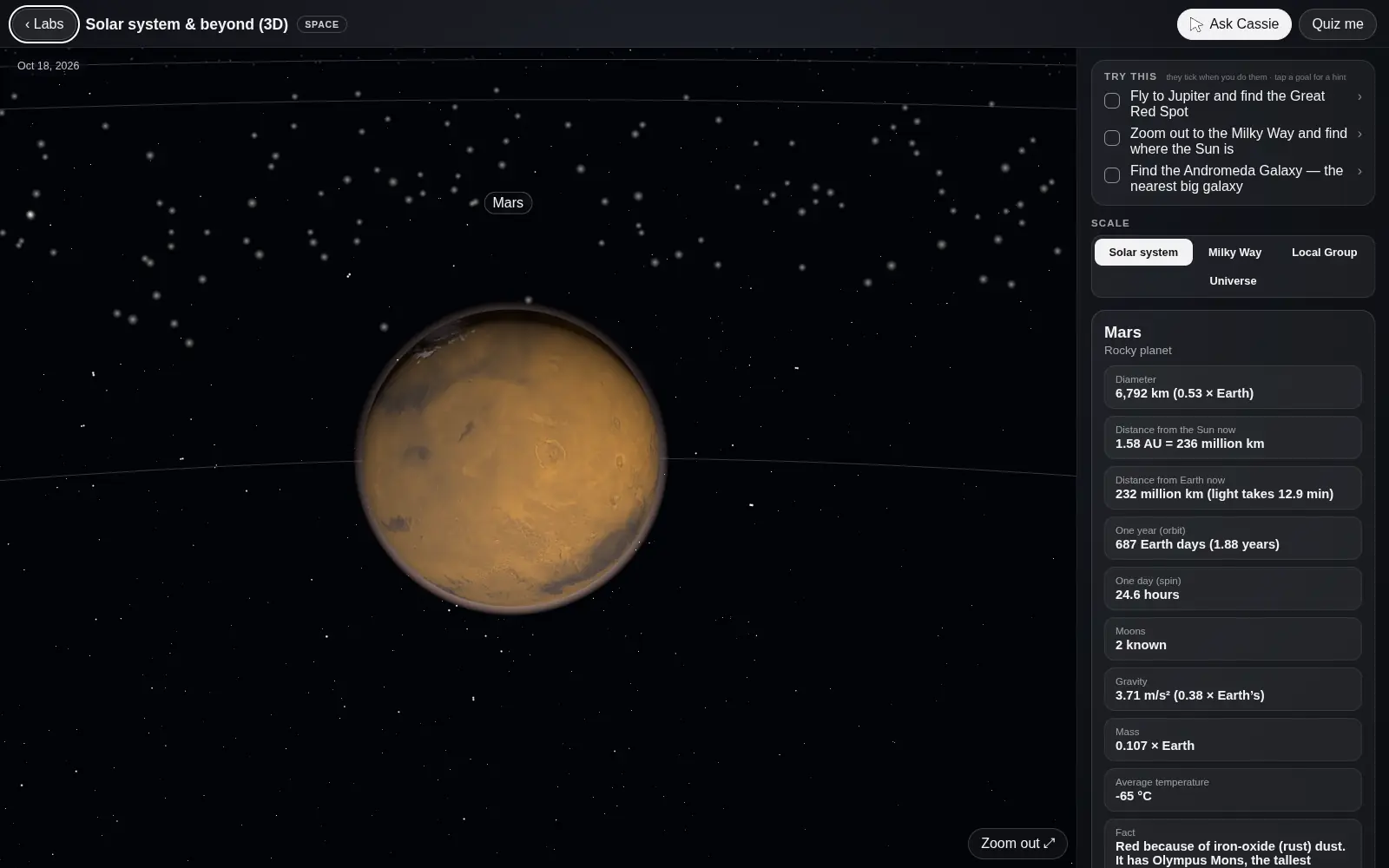
Task: Select the Solar system scale tab
Action: 1143,253
